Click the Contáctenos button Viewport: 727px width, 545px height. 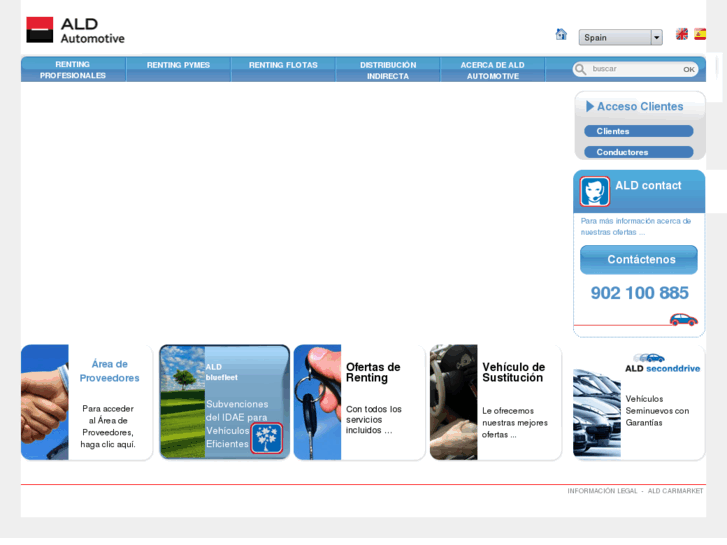pos(639,260)
